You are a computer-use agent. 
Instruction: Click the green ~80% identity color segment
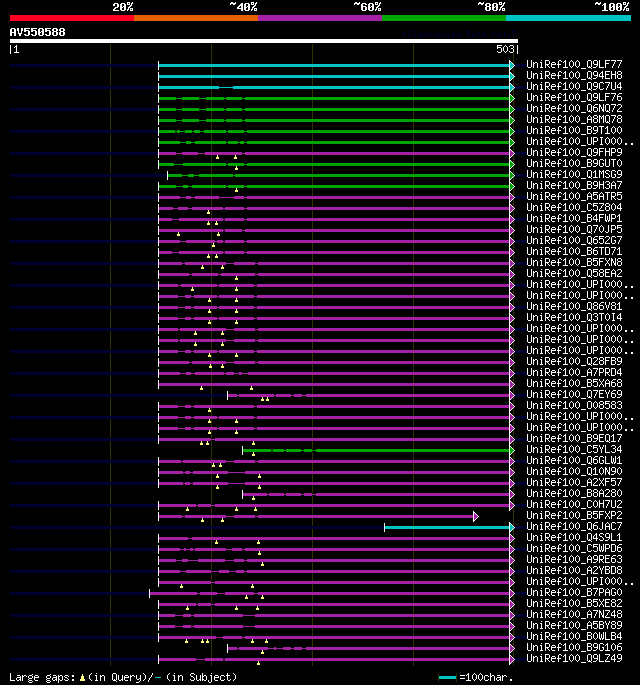(x=444, y=18)
